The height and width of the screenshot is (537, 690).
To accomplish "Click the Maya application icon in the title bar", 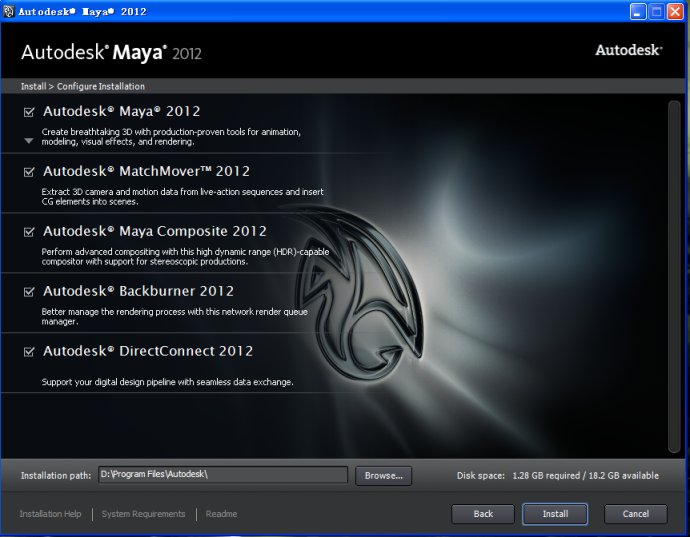I will click(x=8, y=11).
